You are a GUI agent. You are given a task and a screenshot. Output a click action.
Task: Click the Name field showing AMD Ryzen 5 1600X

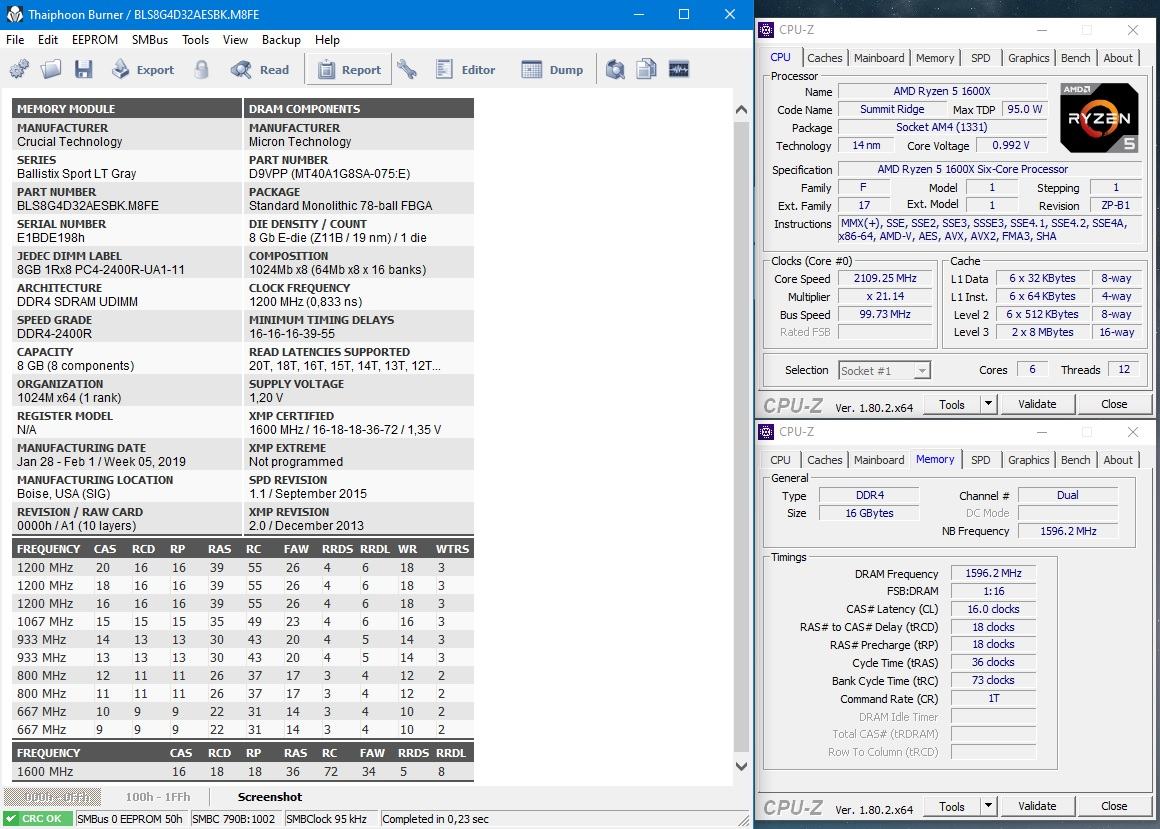[x=942, y=92]
